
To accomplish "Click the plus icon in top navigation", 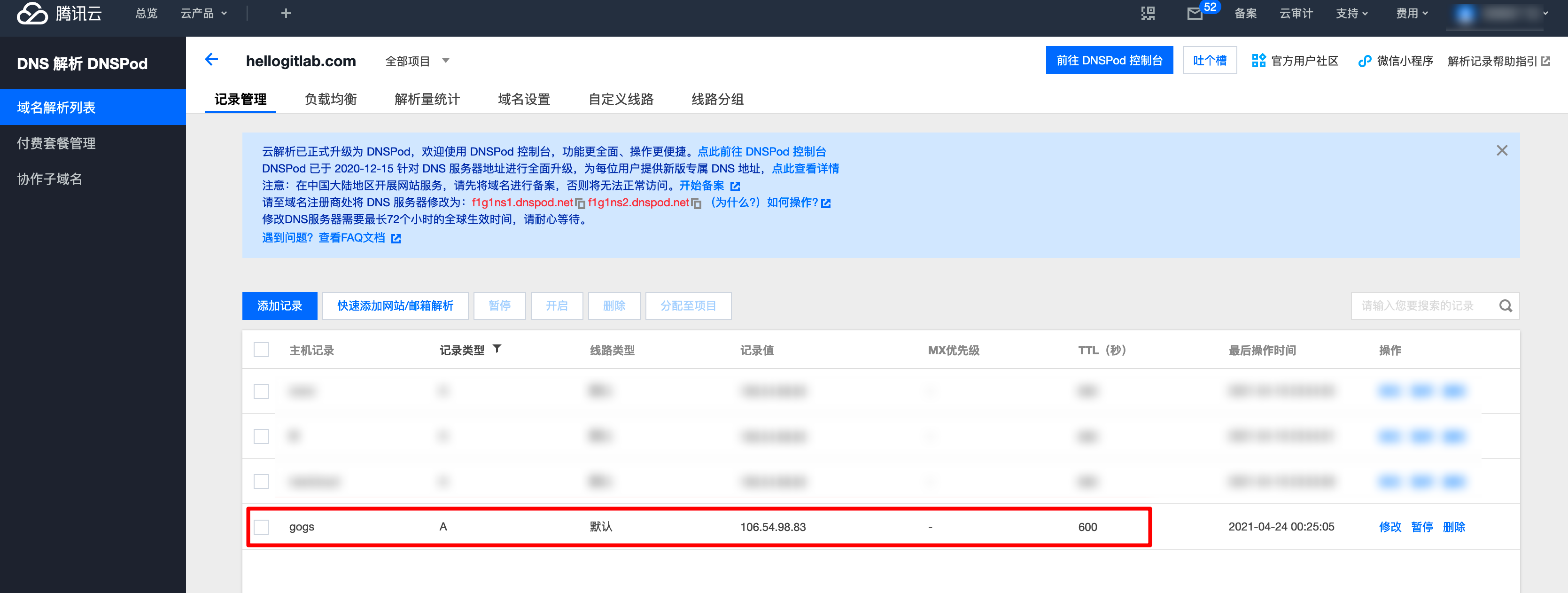I will pos(286,14).
